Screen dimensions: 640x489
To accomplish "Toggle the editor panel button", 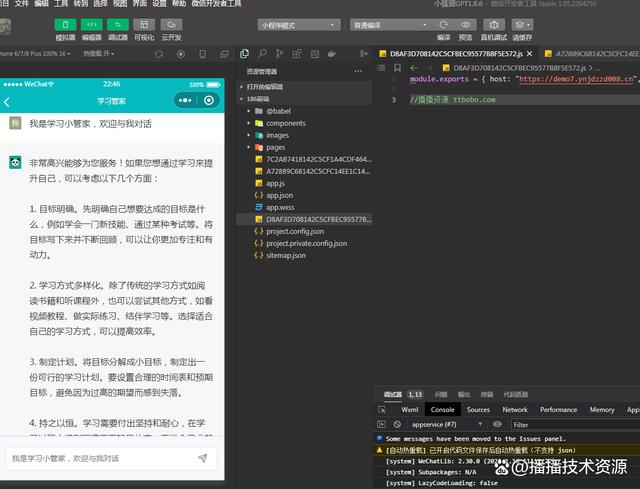I will 91,25.
